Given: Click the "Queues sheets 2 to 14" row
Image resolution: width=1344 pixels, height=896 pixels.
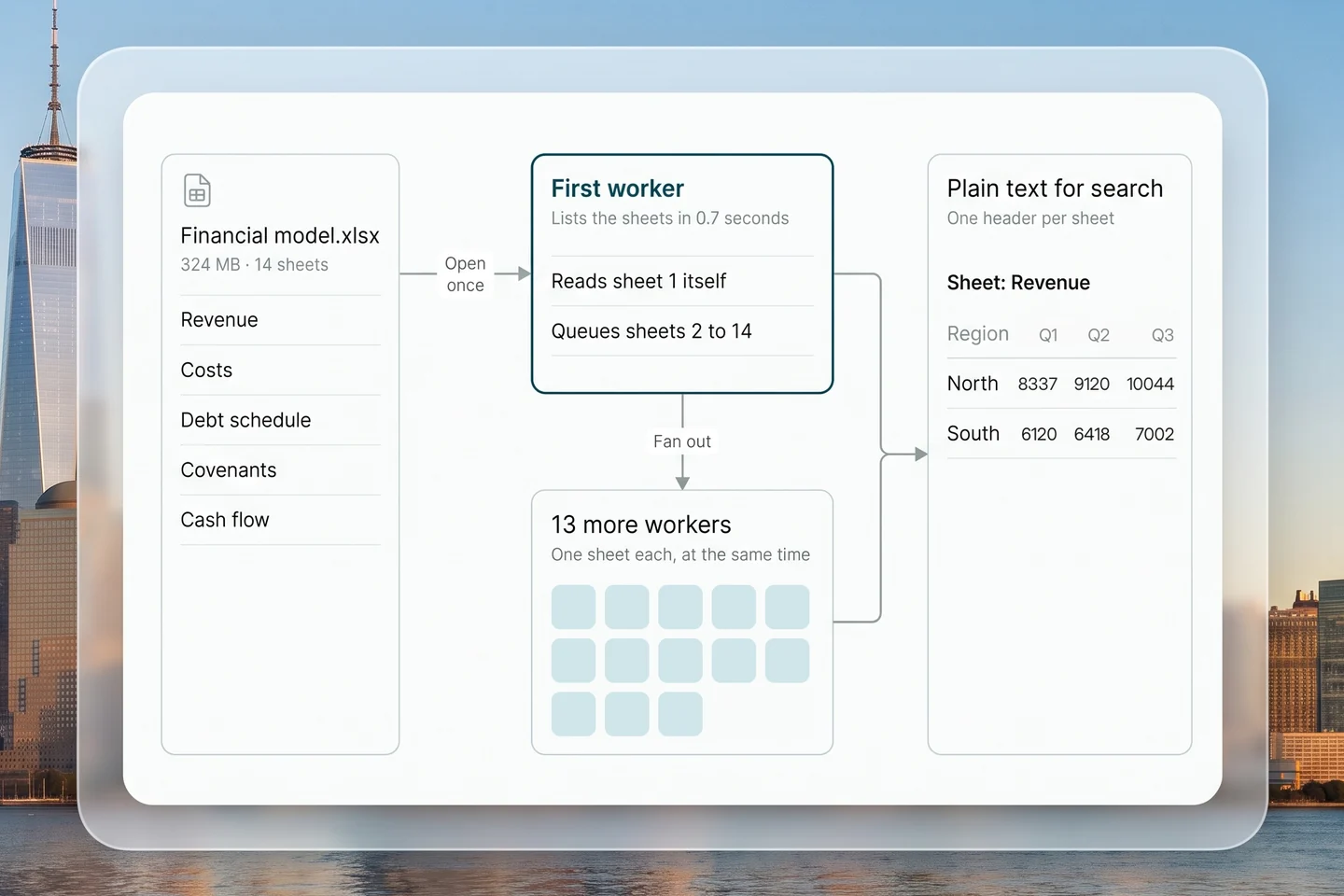Looking at the screenshot, I should tap(682, 331).
